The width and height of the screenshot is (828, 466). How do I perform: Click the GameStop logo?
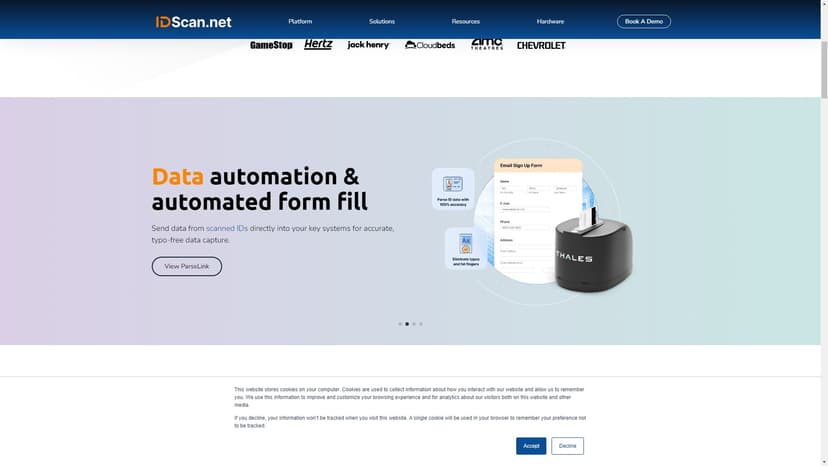(271, 45)
